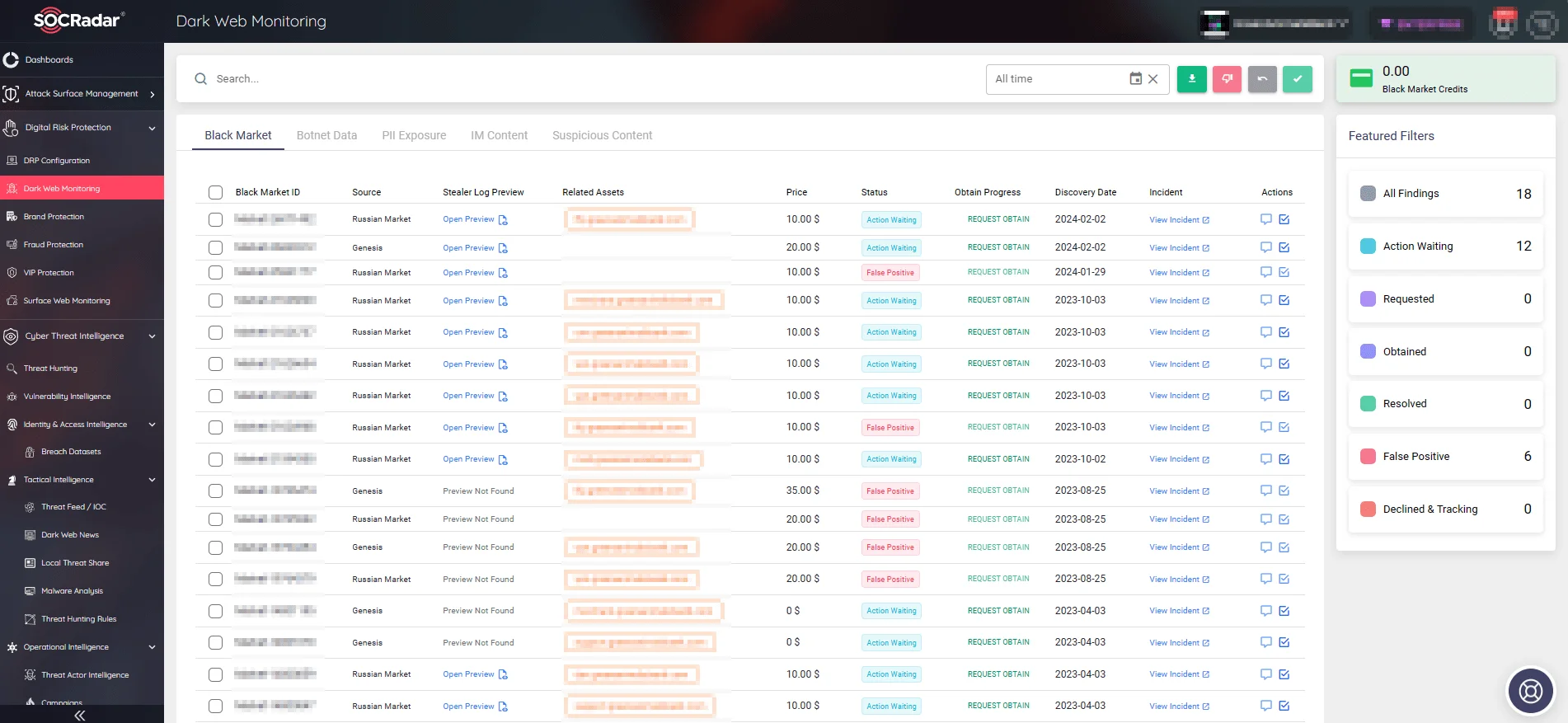Clear the All time date filter
Screen dimensions: 1568x723
coord(1153,79)
